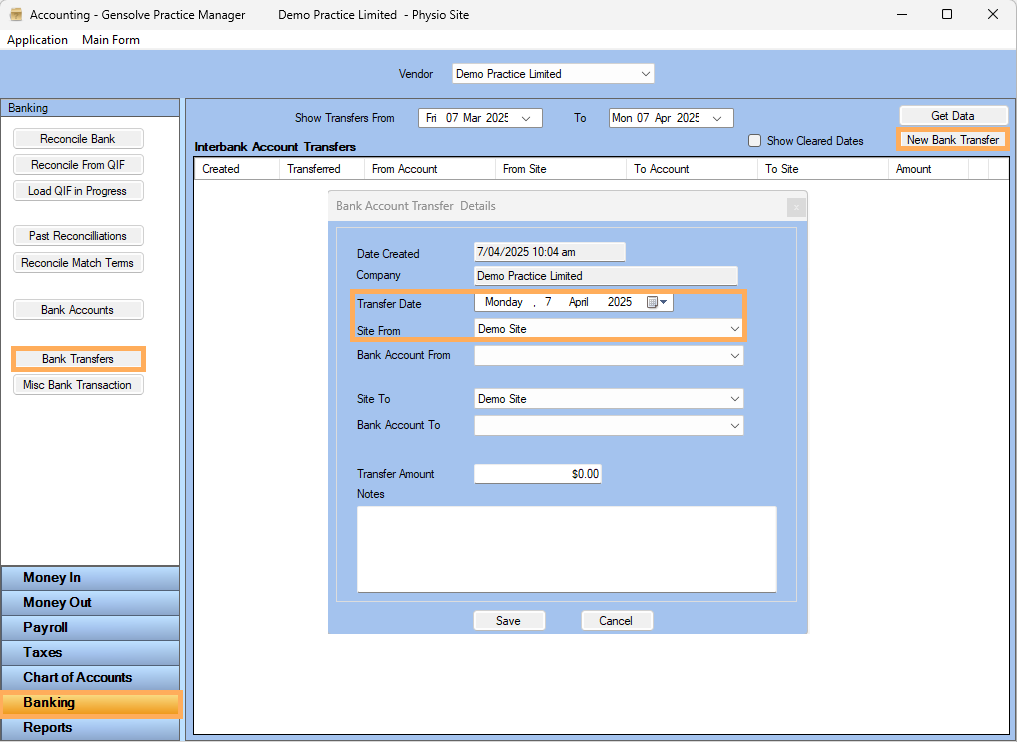Switch to the Chart of Accounts section

coord(90,677)
